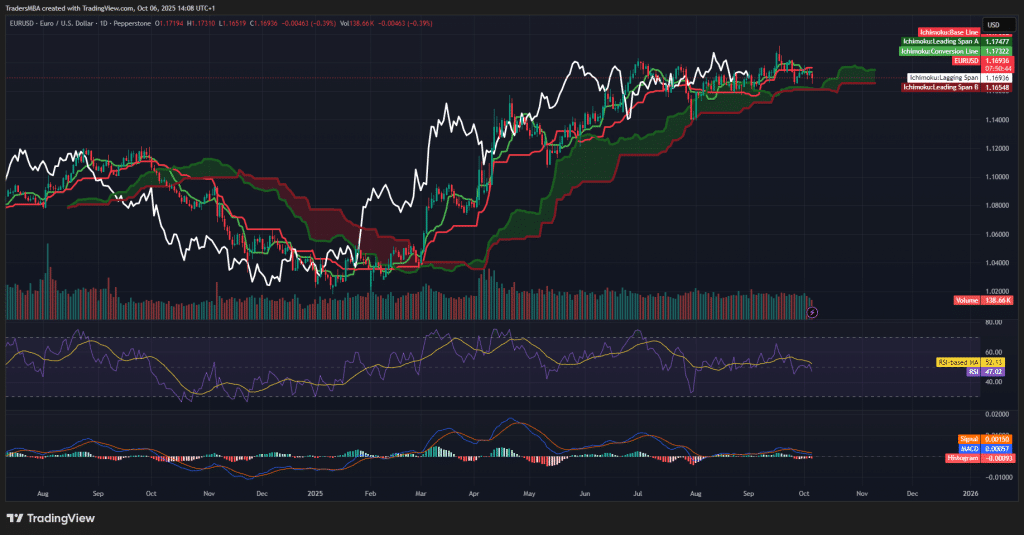Click the 2025 marker on the time axis
This screenshot has width=1024, height=535.
click(316, 494)
